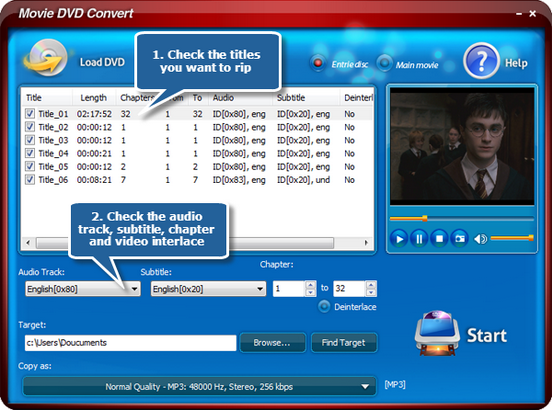Uncheck the Title_02 checkbox
This screenshot has height=410, width=552.
point(30,127)
